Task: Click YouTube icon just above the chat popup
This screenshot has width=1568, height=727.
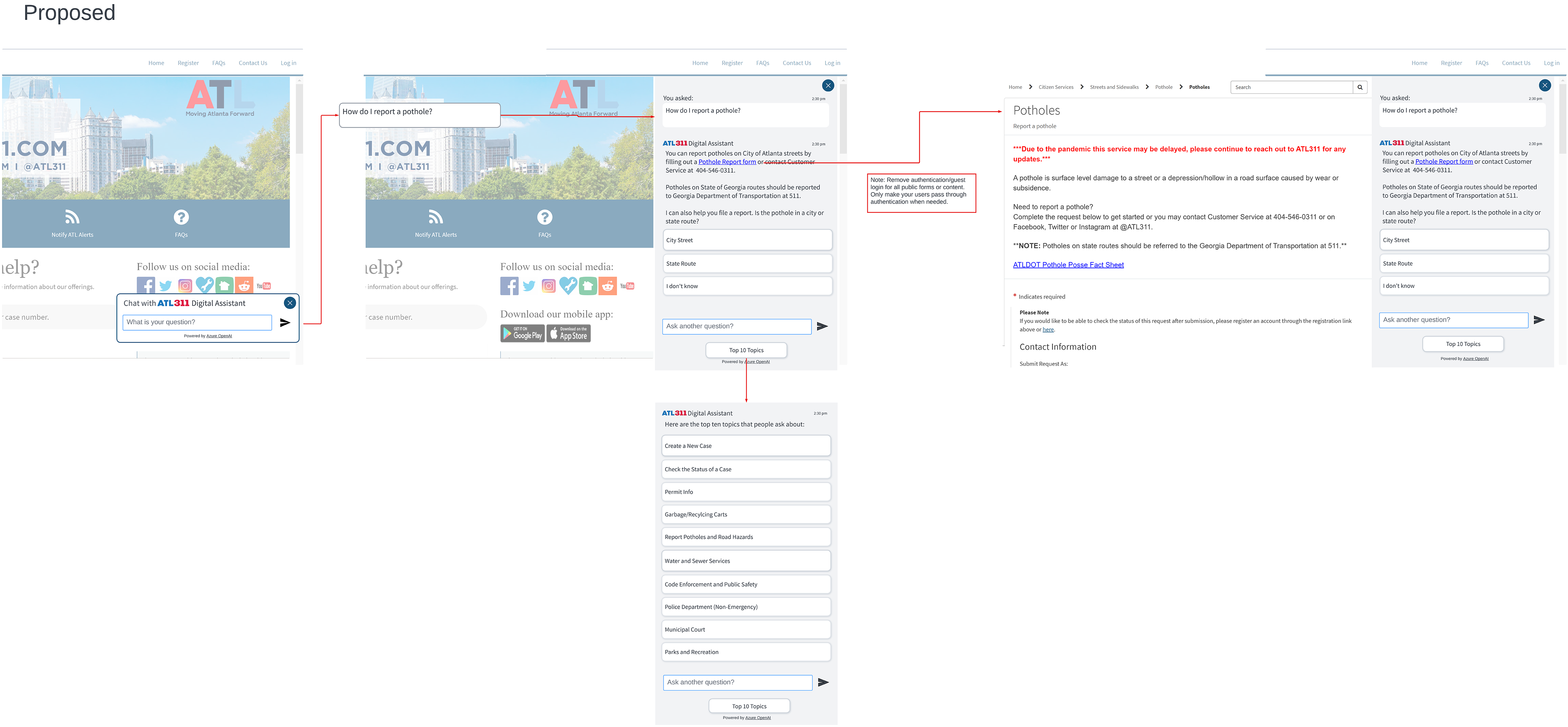Action: [x=264, y=286]
